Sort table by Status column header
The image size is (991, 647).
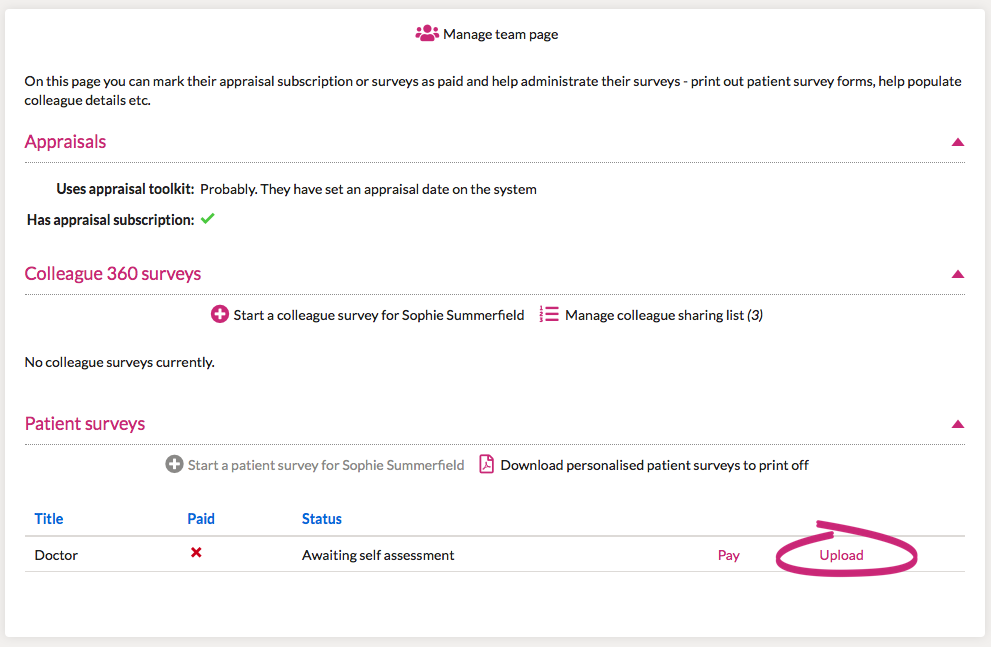tap(322, 519)
